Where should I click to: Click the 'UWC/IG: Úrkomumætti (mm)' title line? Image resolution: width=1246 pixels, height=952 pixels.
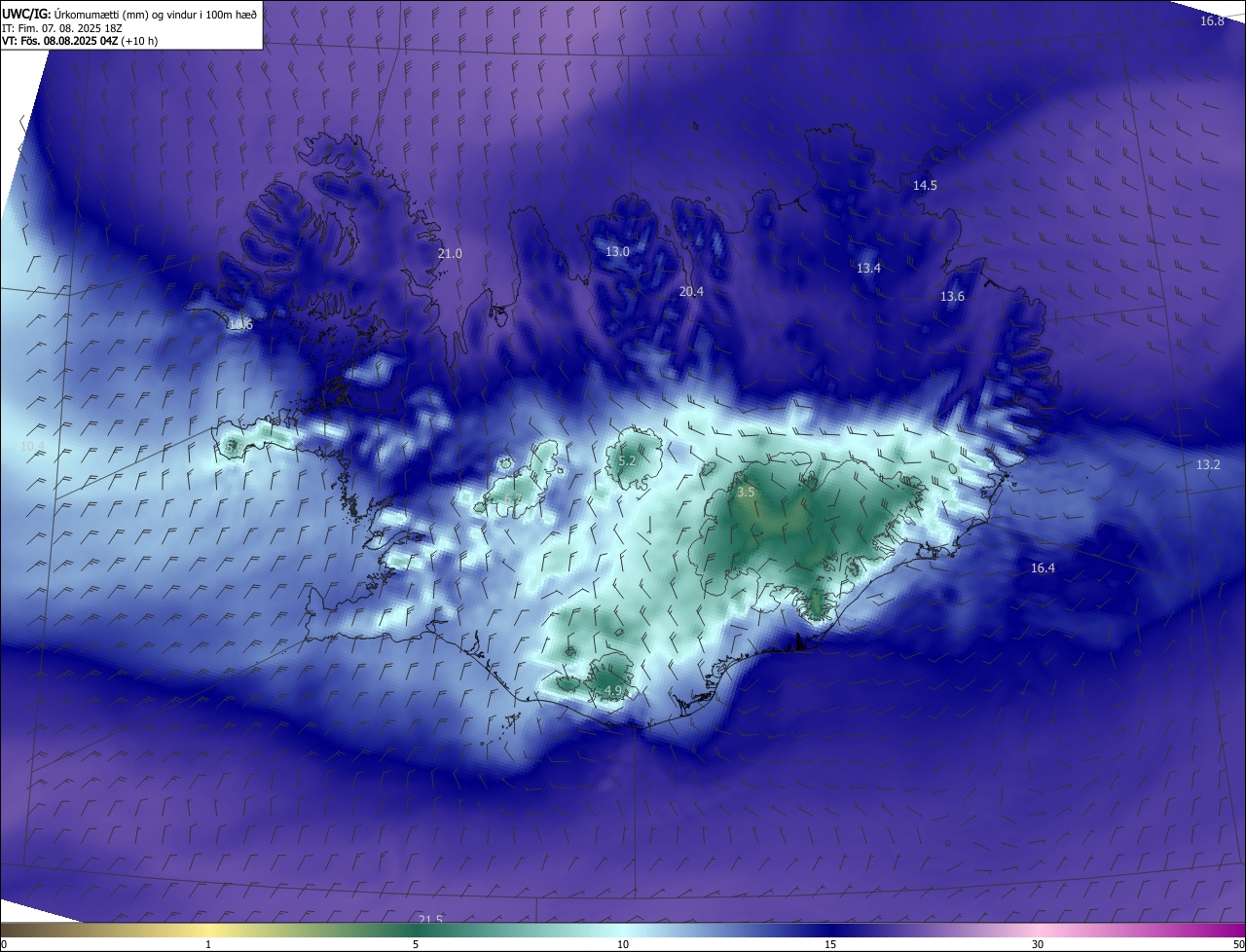pyautogui.click(x=129, y=14)
